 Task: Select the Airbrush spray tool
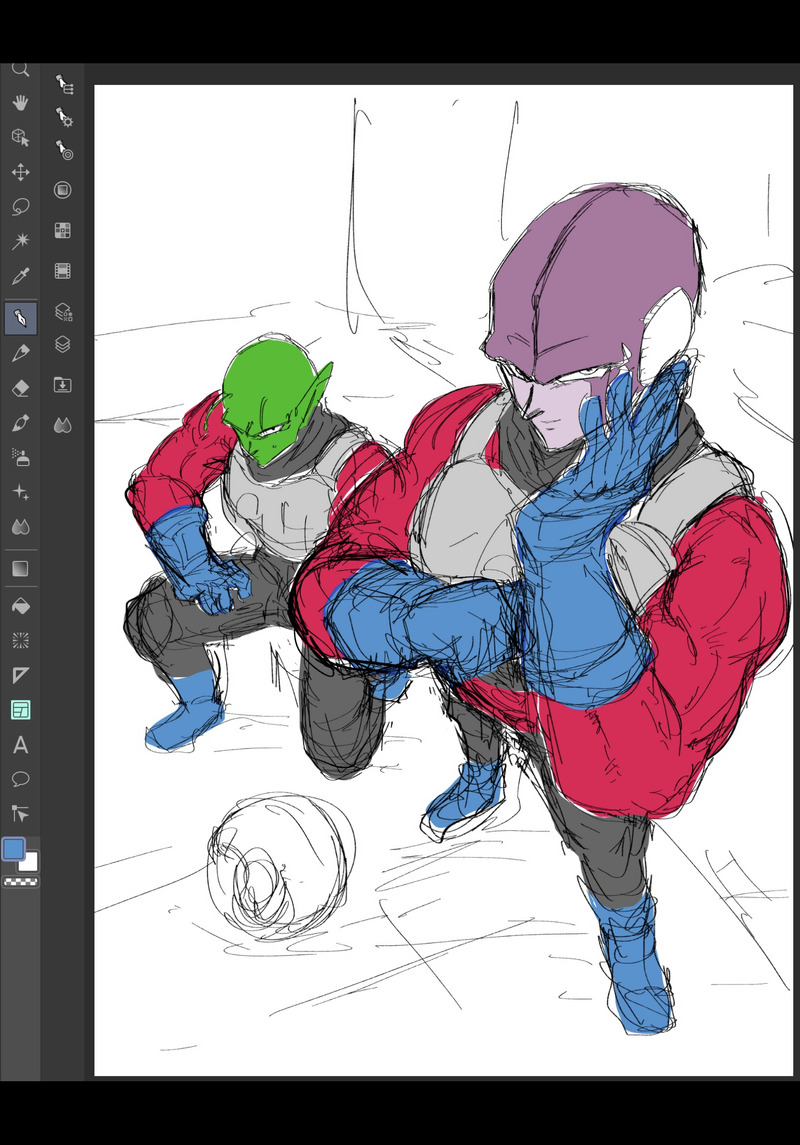tap(20, 458)
